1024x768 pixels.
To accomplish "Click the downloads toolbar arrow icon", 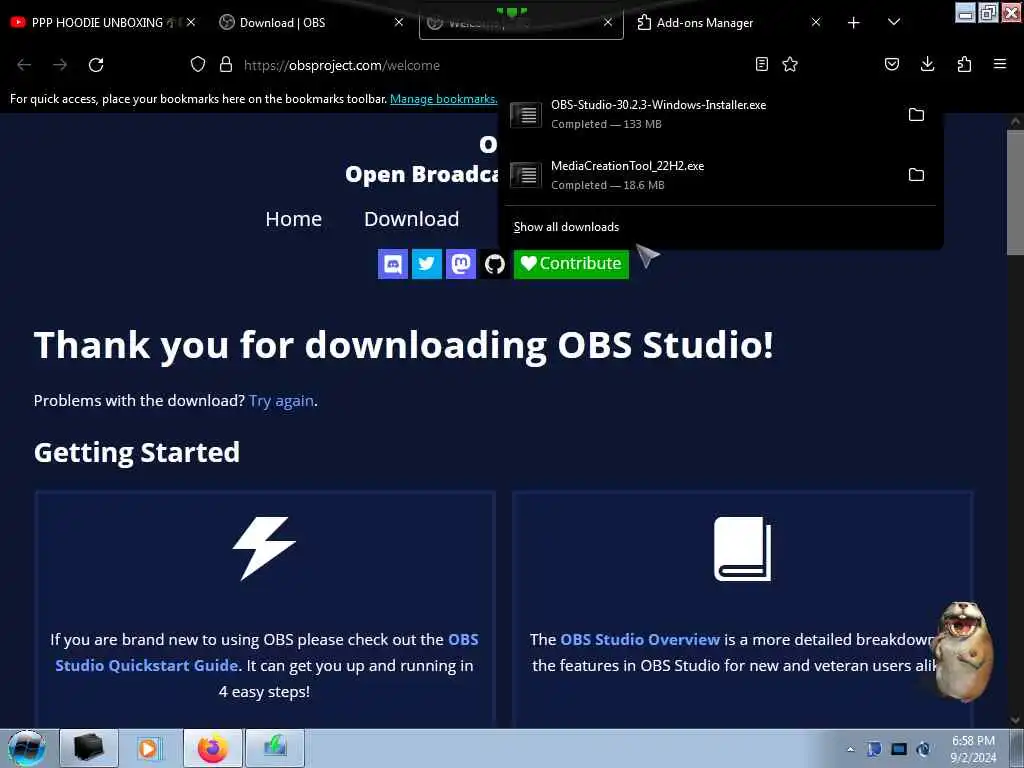I will tap(927, 64).
